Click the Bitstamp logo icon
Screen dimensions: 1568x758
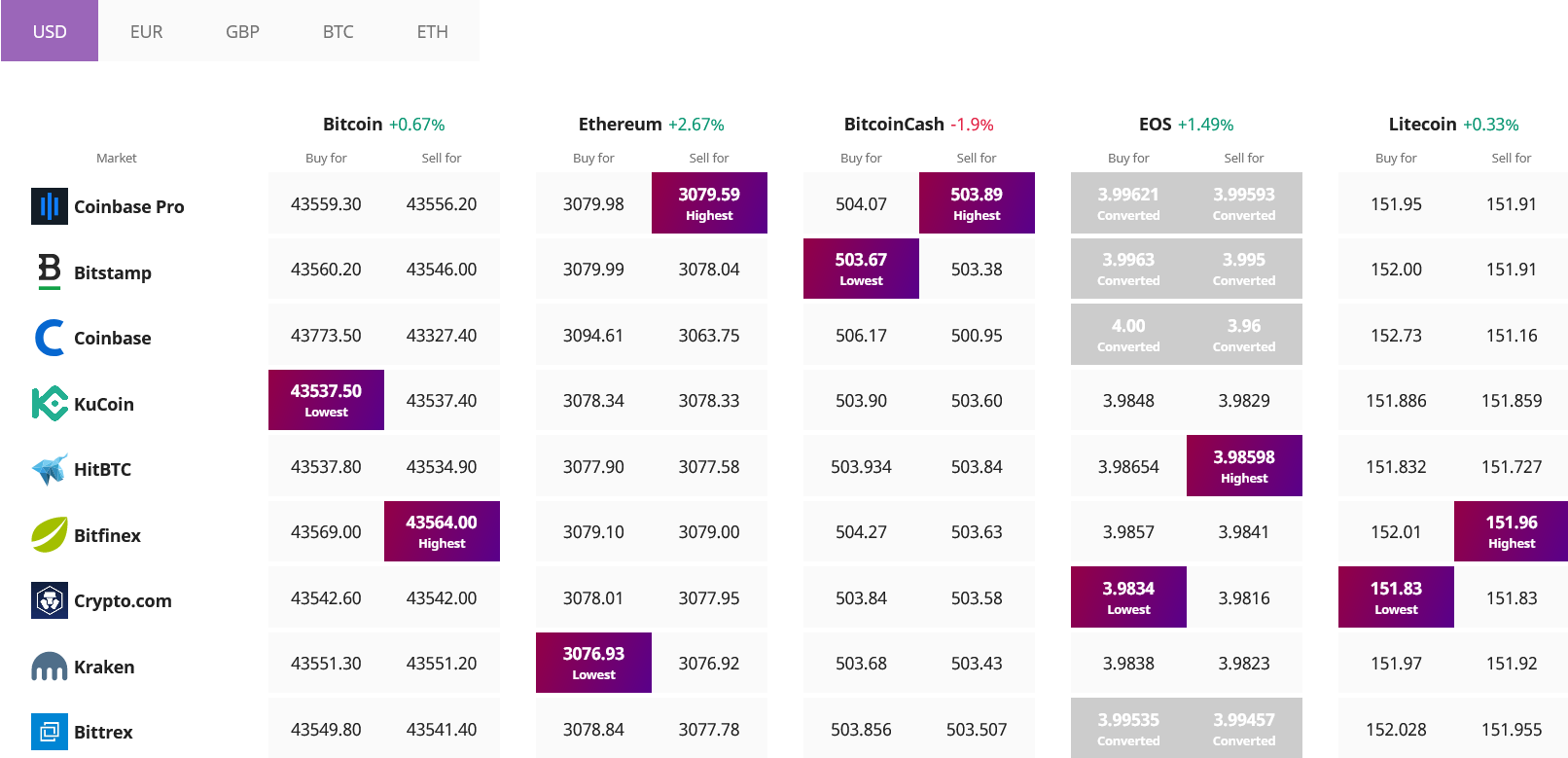coord(50,271)
